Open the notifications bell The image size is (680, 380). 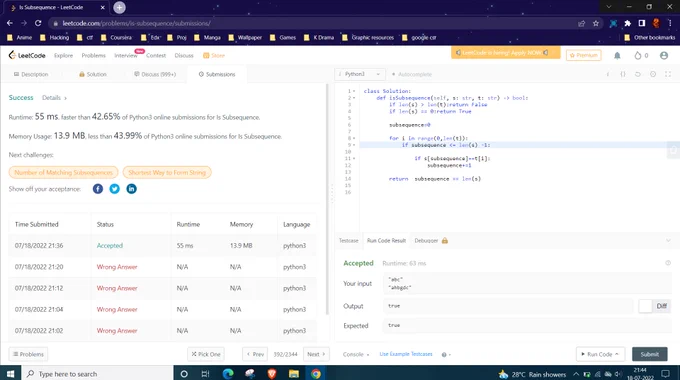617,56
